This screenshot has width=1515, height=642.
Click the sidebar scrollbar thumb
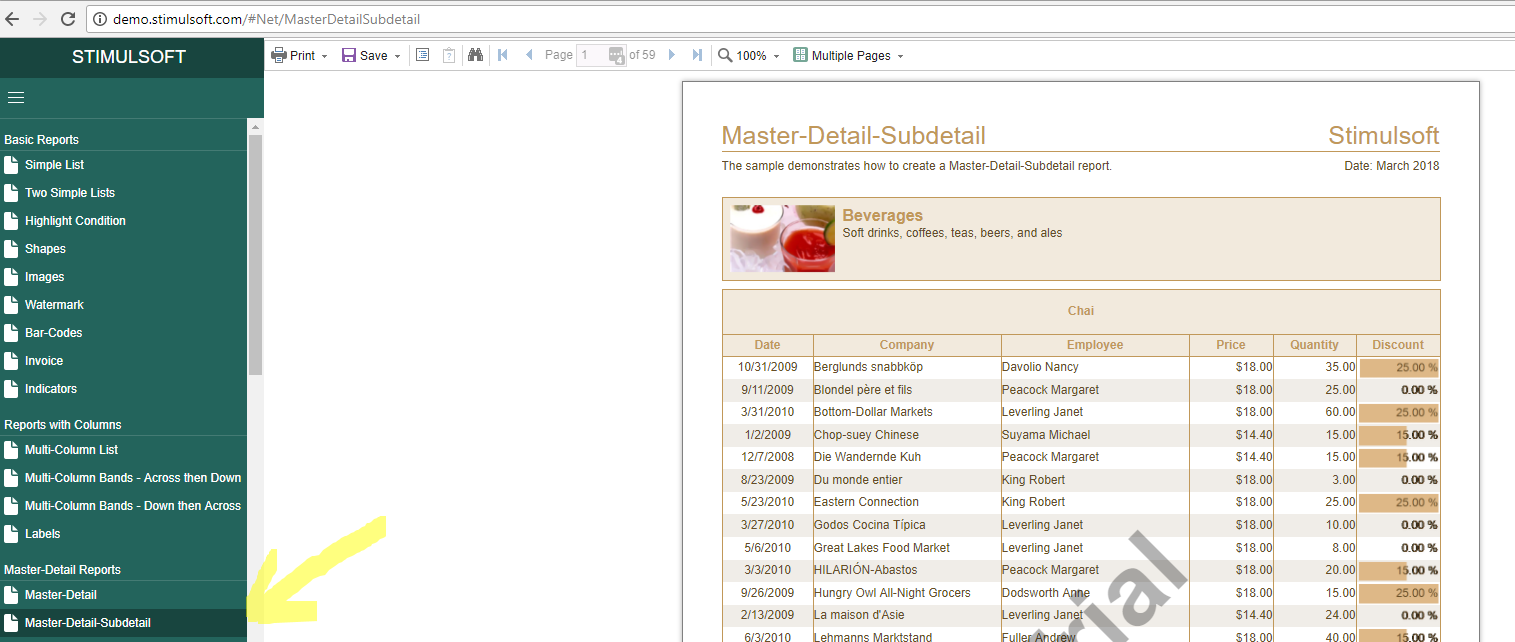[255, 255]
